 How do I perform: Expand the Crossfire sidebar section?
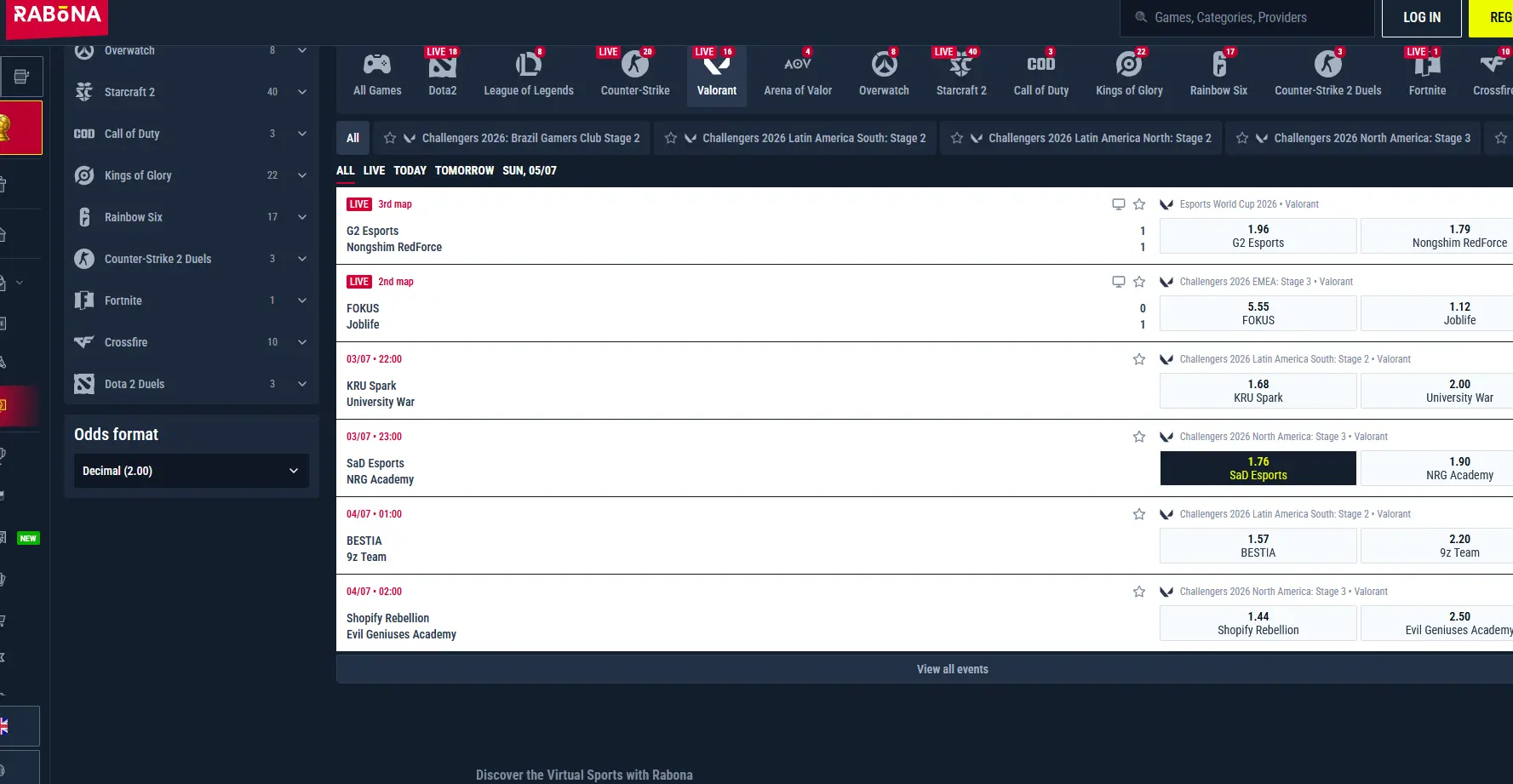[302, 342]
